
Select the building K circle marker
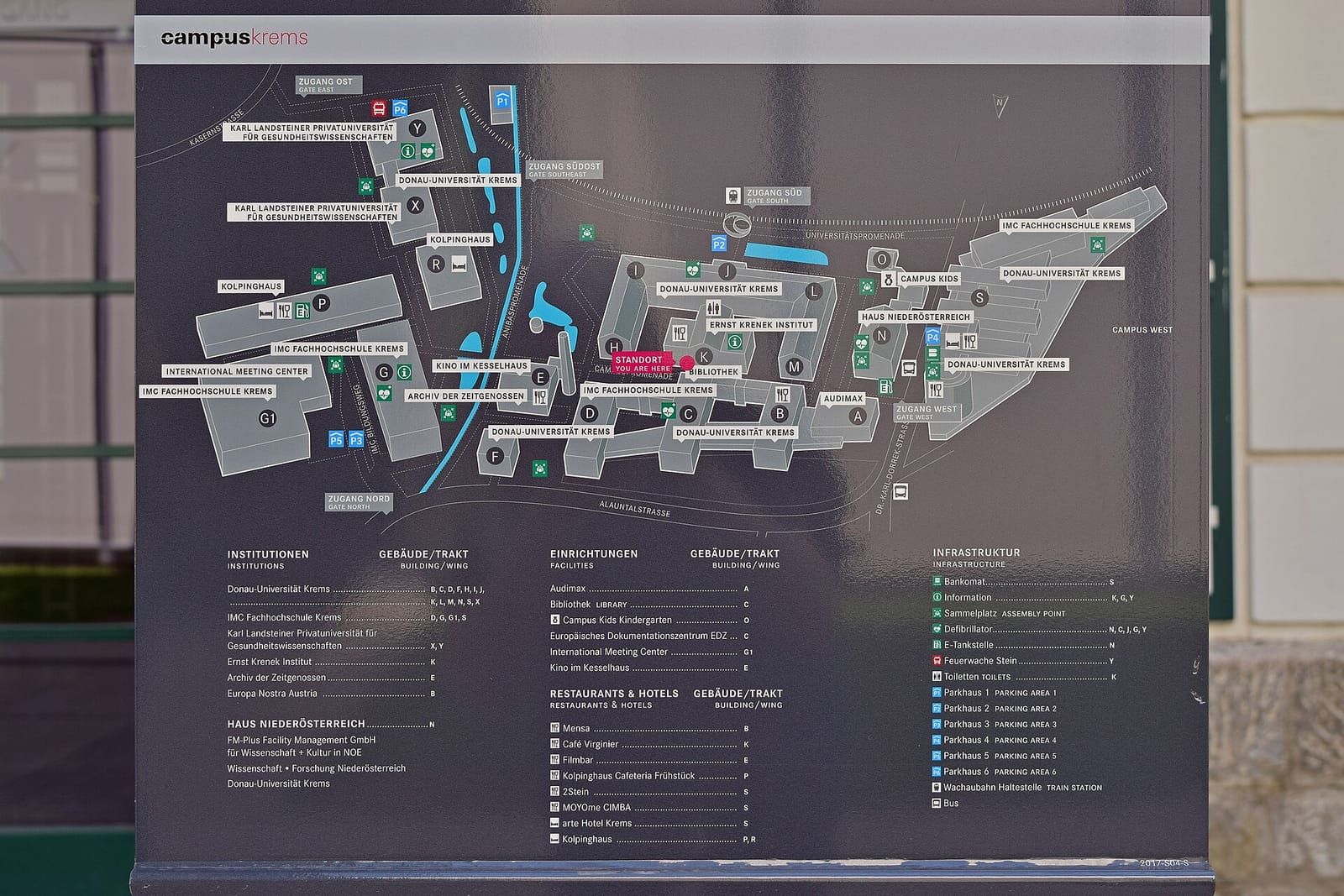704,356
